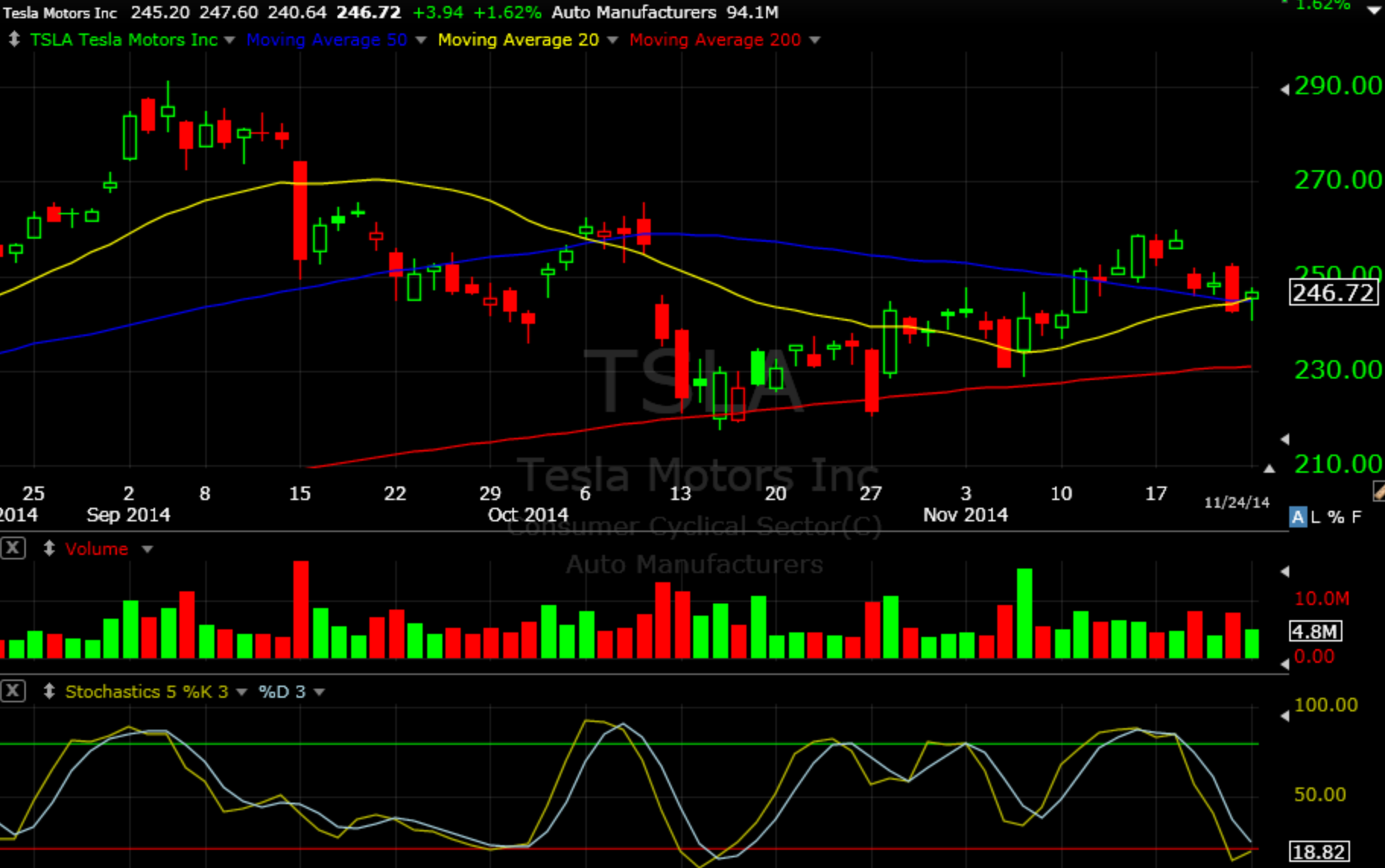Open the TSLA Tesla Motors Inc dropdown arrow
The image size is (1385, 868).
coord(230,40)
